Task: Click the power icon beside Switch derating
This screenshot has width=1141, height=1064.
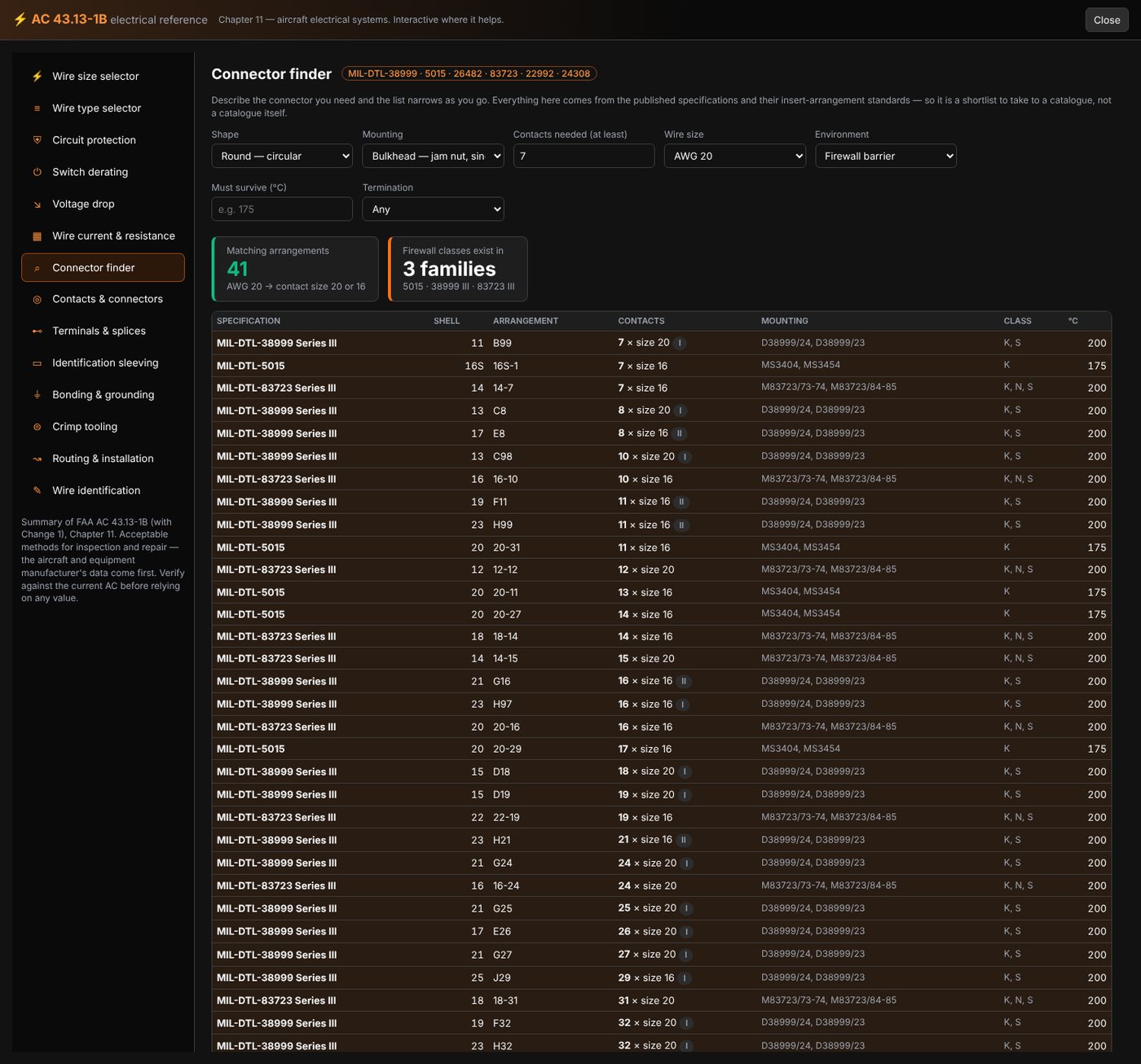Action: pos(37,172)
